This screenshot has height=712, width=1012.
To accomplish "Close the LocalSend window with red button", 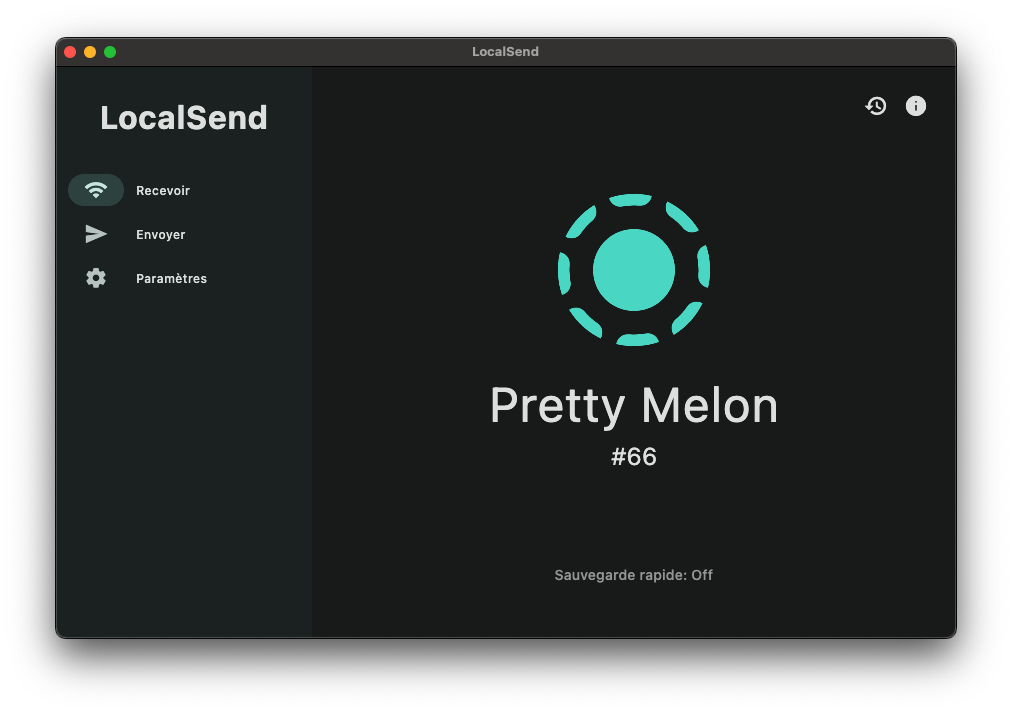I will point(70,52).
